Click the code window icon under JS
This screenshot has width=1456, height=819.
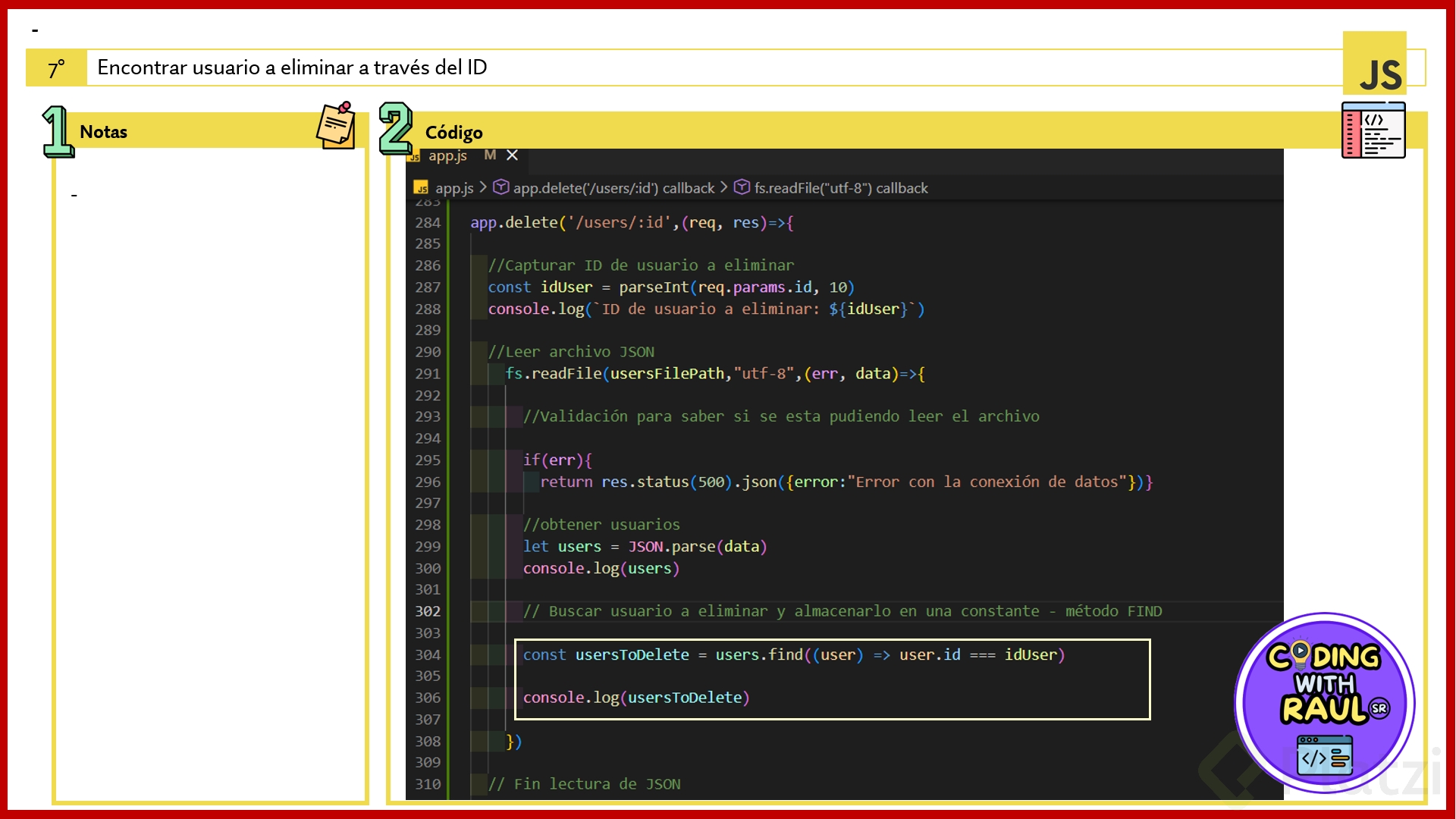(x=1373, y=130)
